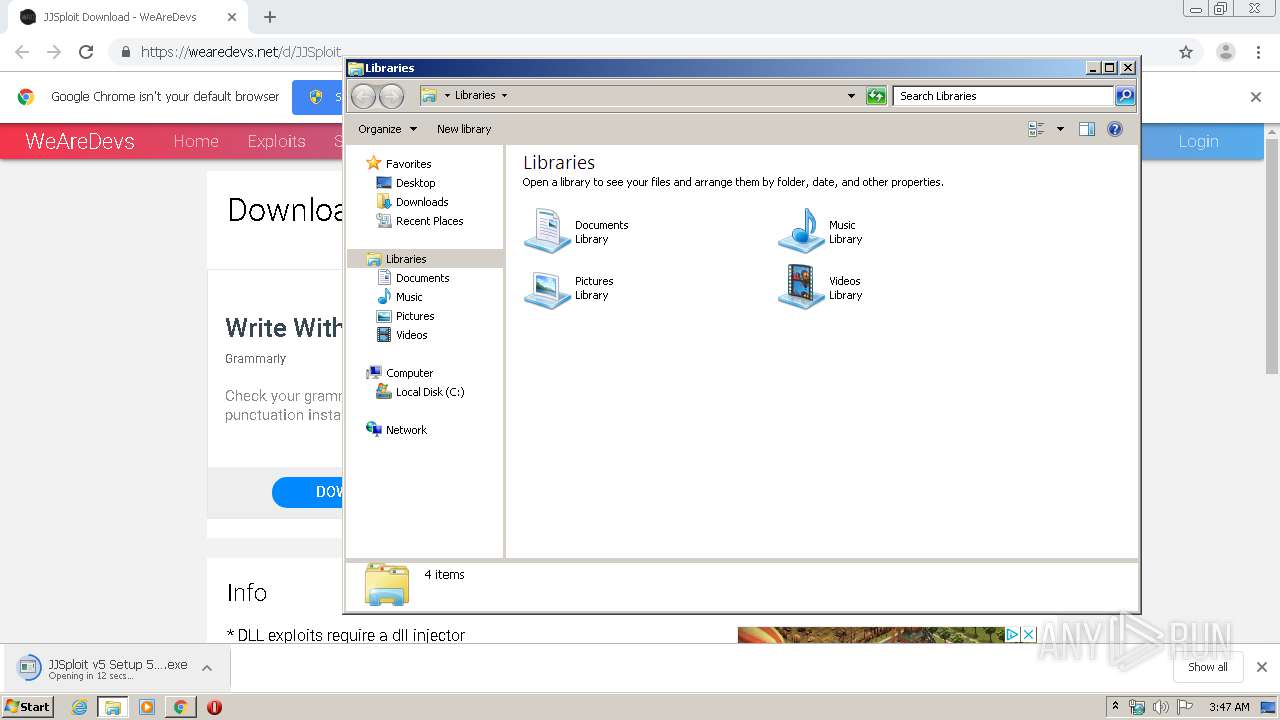
Task: Open the Windows Start menu
Action: pos(28,706)
